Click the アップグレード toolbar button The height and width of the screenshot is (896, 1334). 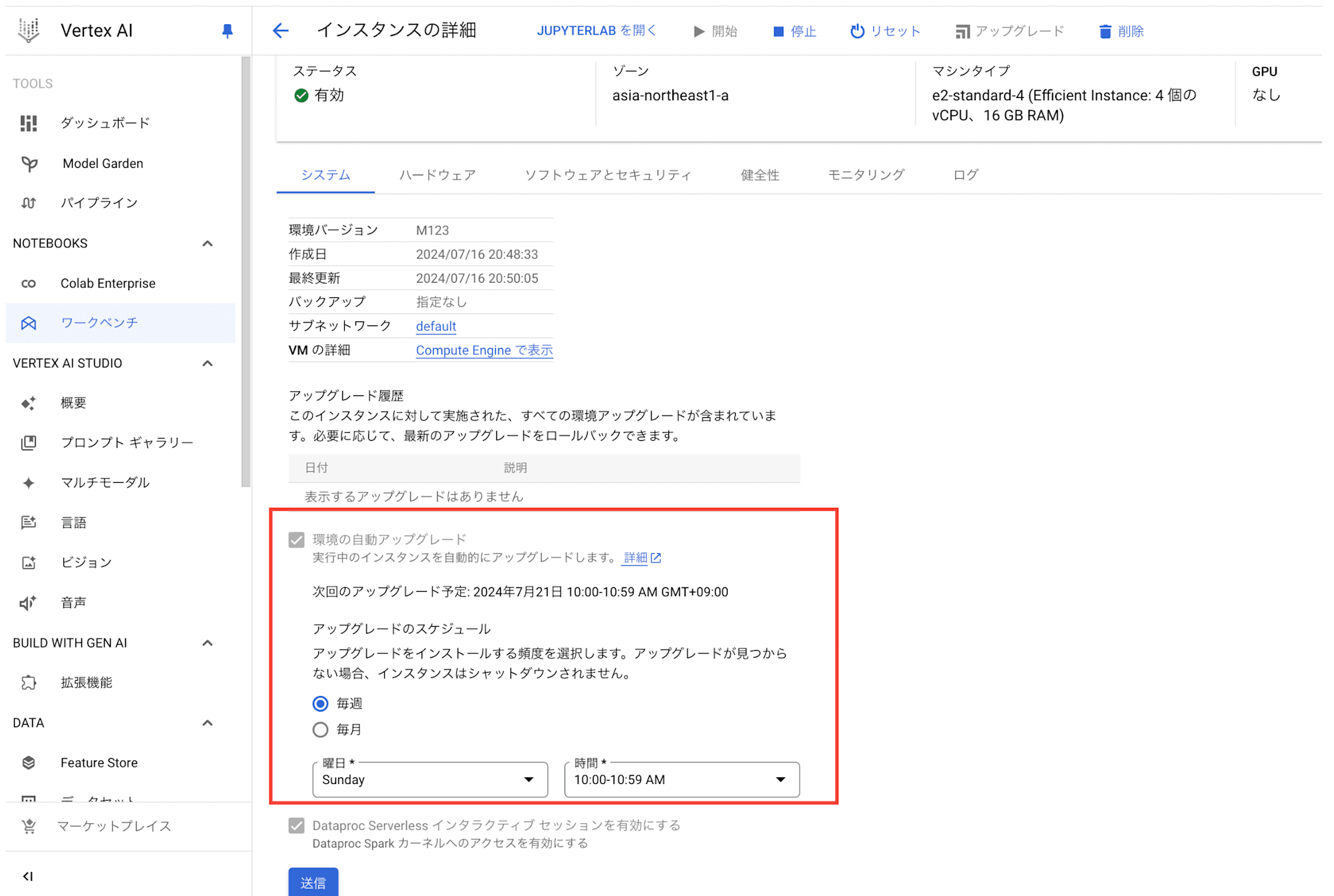tap(1009, 31)
